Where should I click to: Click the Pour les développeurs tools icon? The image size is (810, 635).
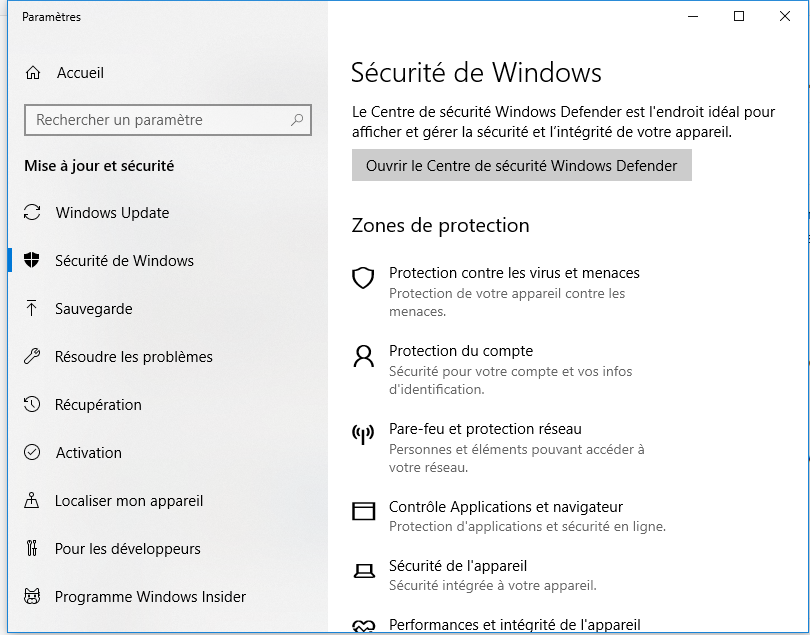(x=32, y=548)
